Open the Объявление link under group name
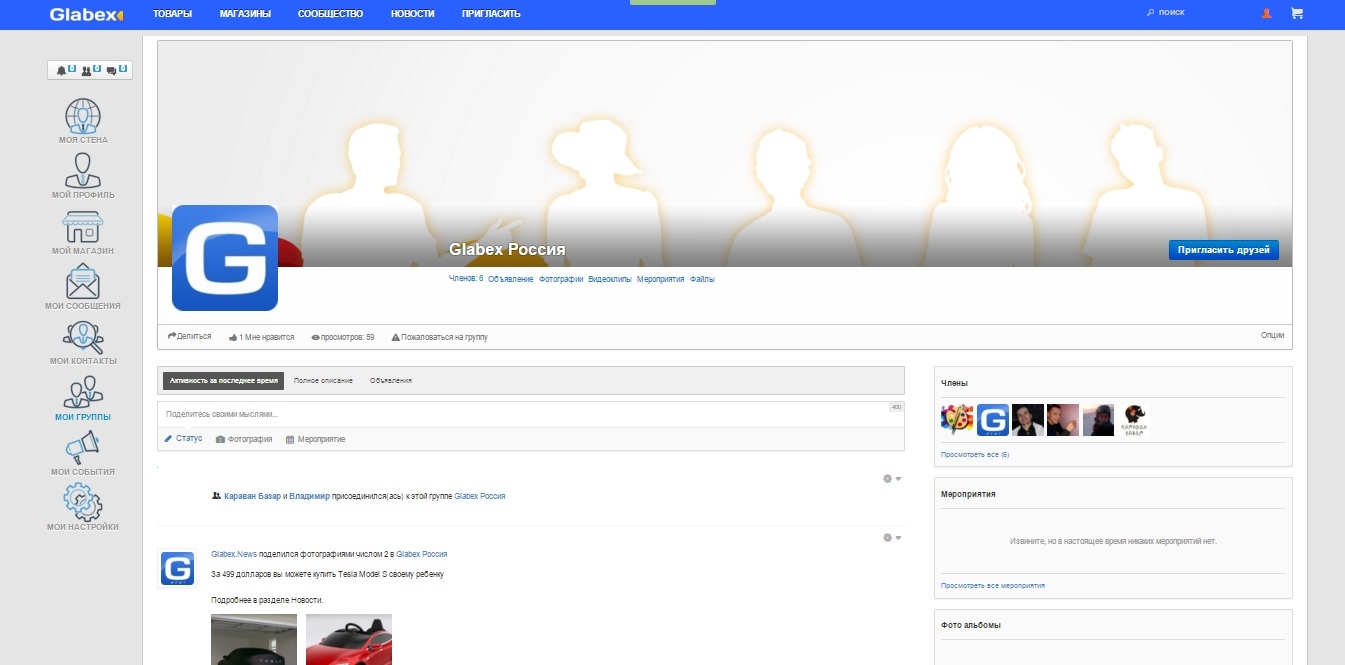Viewport: 1345px width, 665px height. point(511,279)
